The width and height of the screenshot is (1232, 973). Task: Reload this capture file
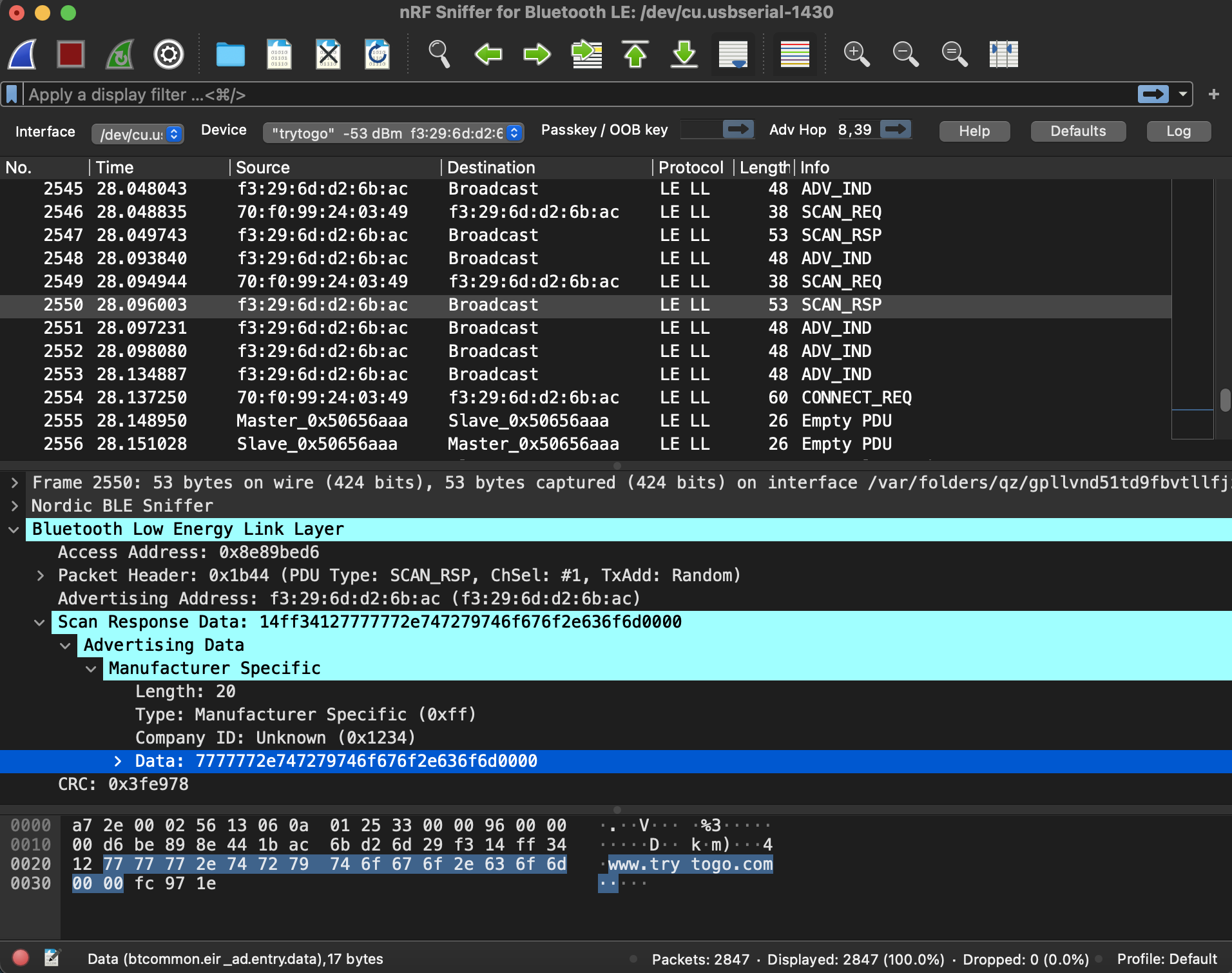click(x=377, y=54)
